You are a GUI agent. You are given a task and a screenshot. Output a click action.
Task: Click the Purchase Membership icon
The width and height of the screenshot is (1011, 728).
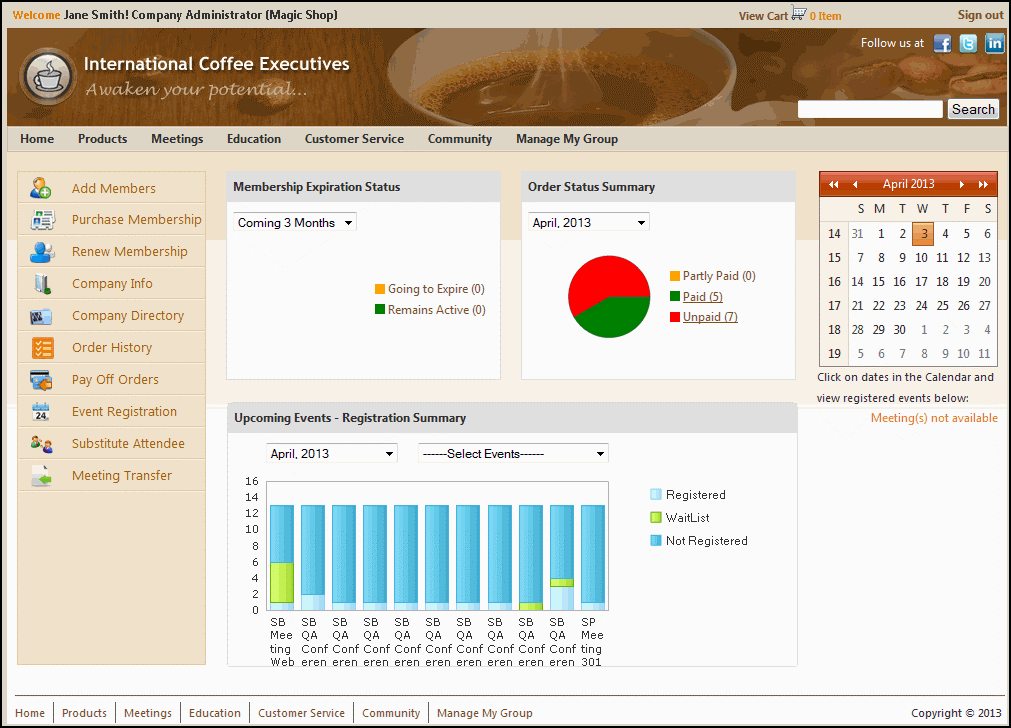pos(43,220)
